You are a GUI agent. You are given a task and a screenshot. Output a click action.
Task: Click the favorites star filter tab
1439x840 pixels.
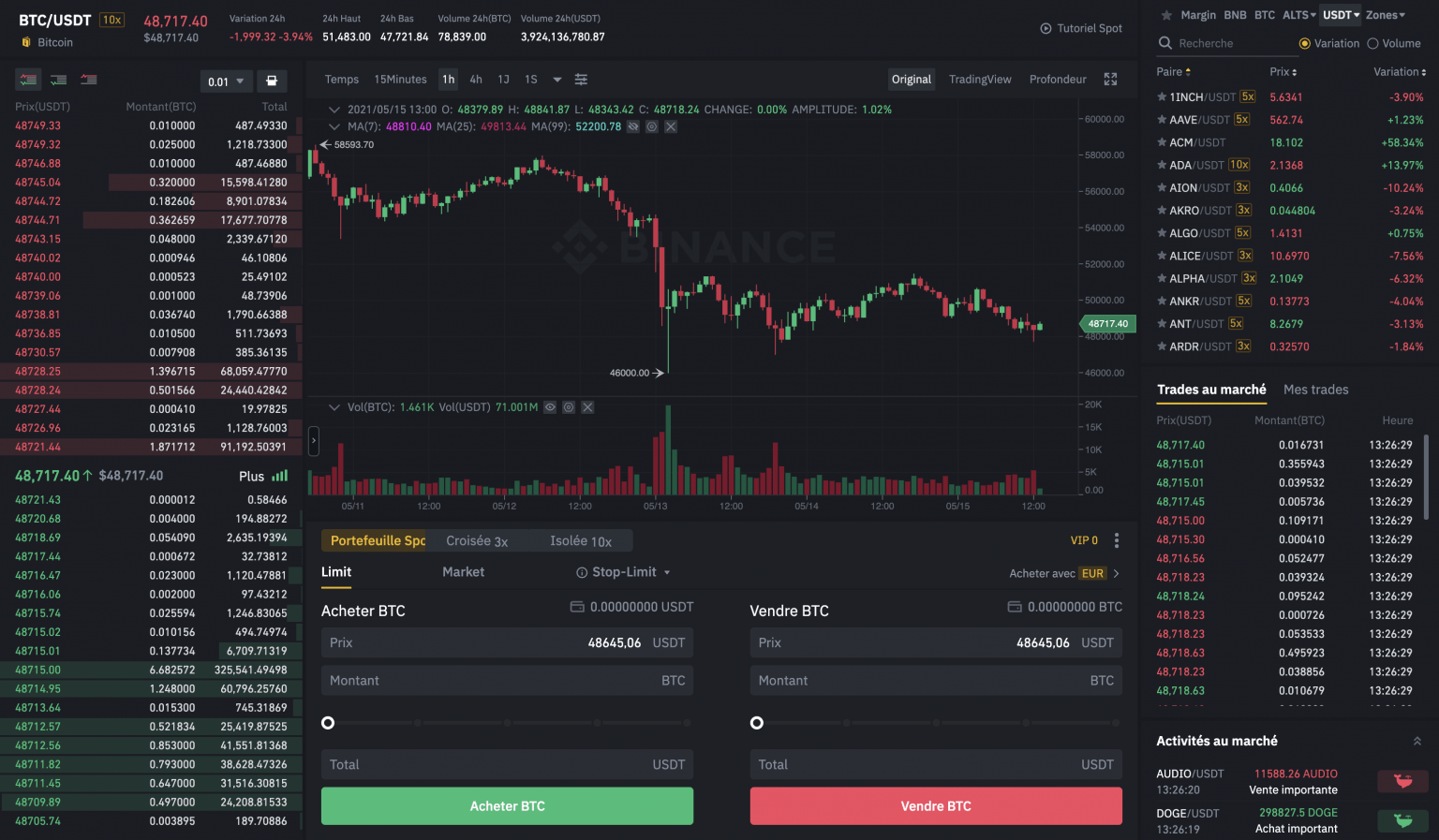[1166, 15]
